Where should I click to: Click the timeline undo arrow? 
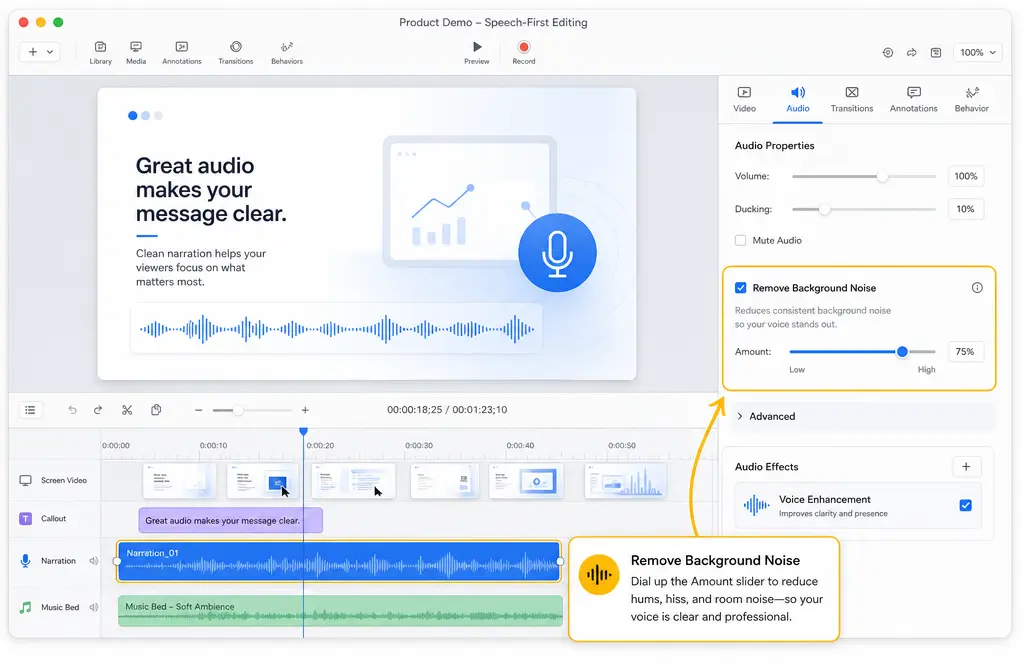[72, 410]
